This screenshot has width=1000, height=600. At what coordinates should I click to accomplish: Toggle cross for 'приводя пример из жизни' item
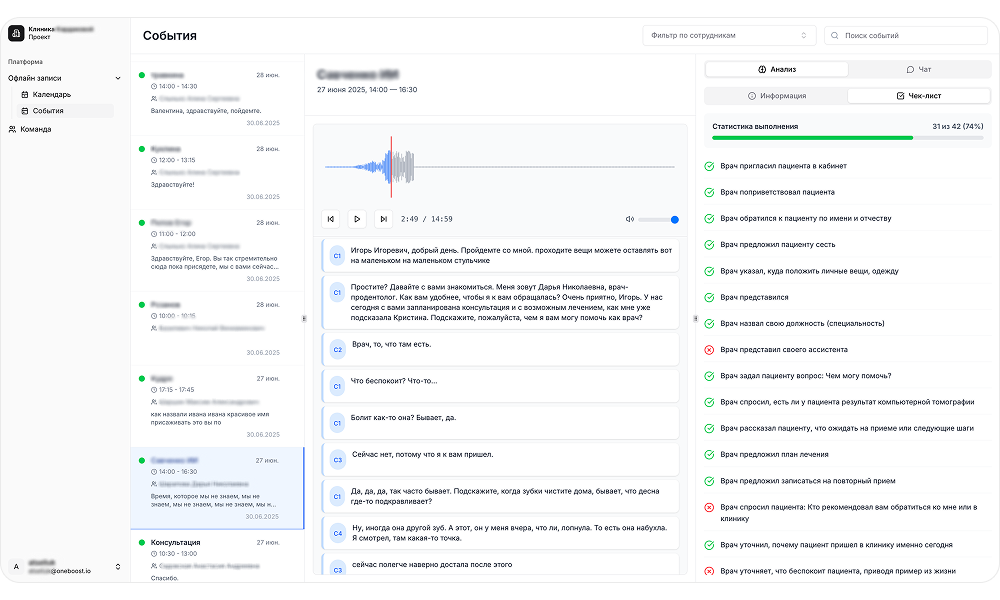point(709,571)
